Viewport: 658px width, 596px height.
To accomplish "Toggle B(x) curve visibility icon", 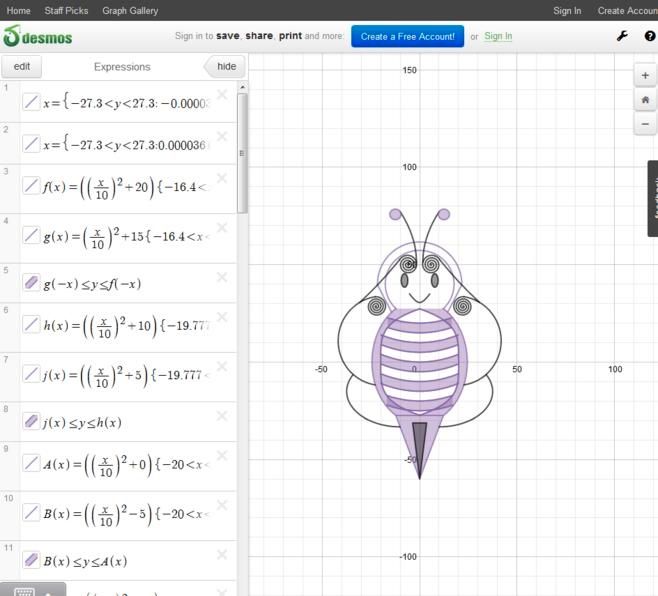I will click(31, 512).
